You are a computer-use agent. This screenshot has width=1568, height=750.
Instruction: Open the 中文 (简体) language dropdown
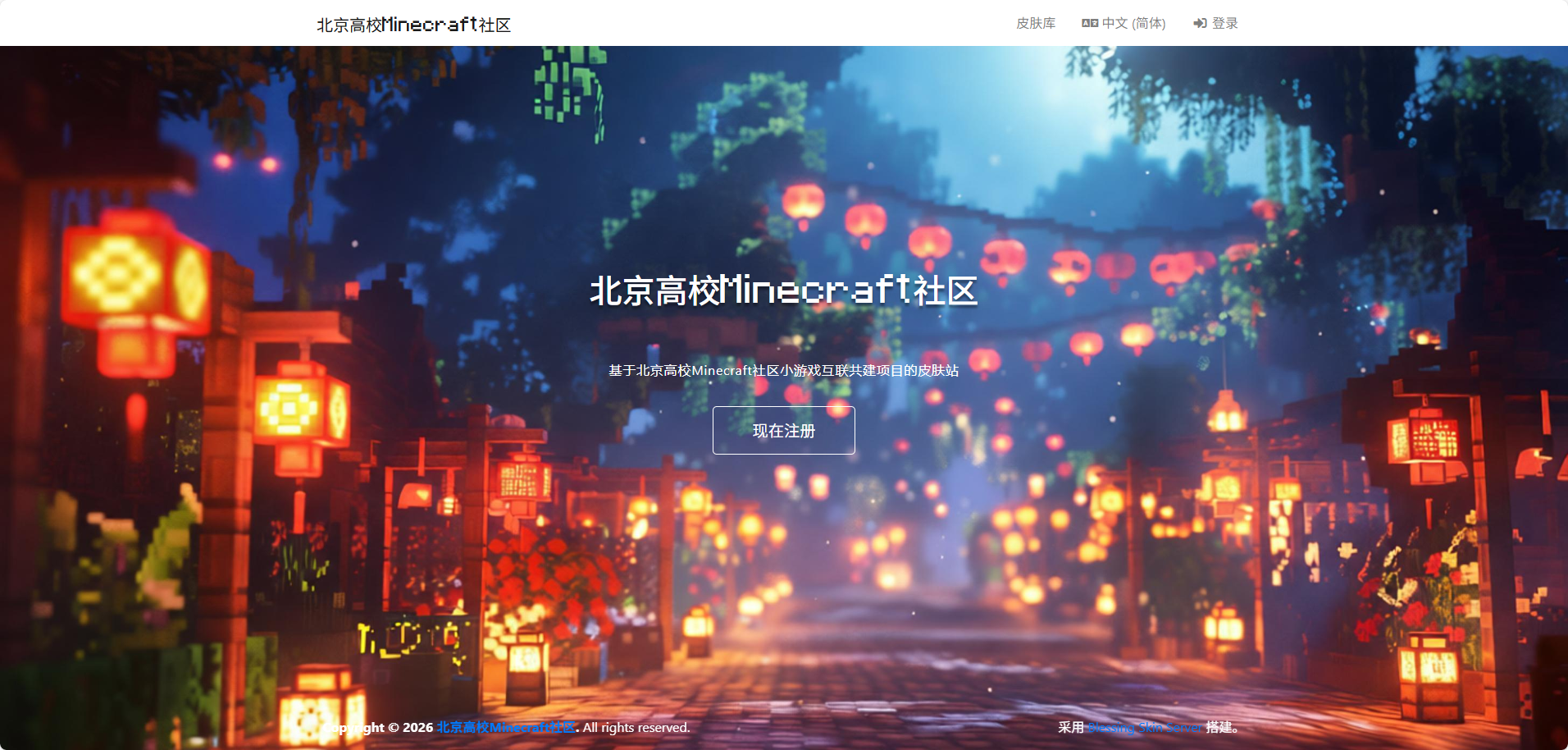coord(1124,23)
